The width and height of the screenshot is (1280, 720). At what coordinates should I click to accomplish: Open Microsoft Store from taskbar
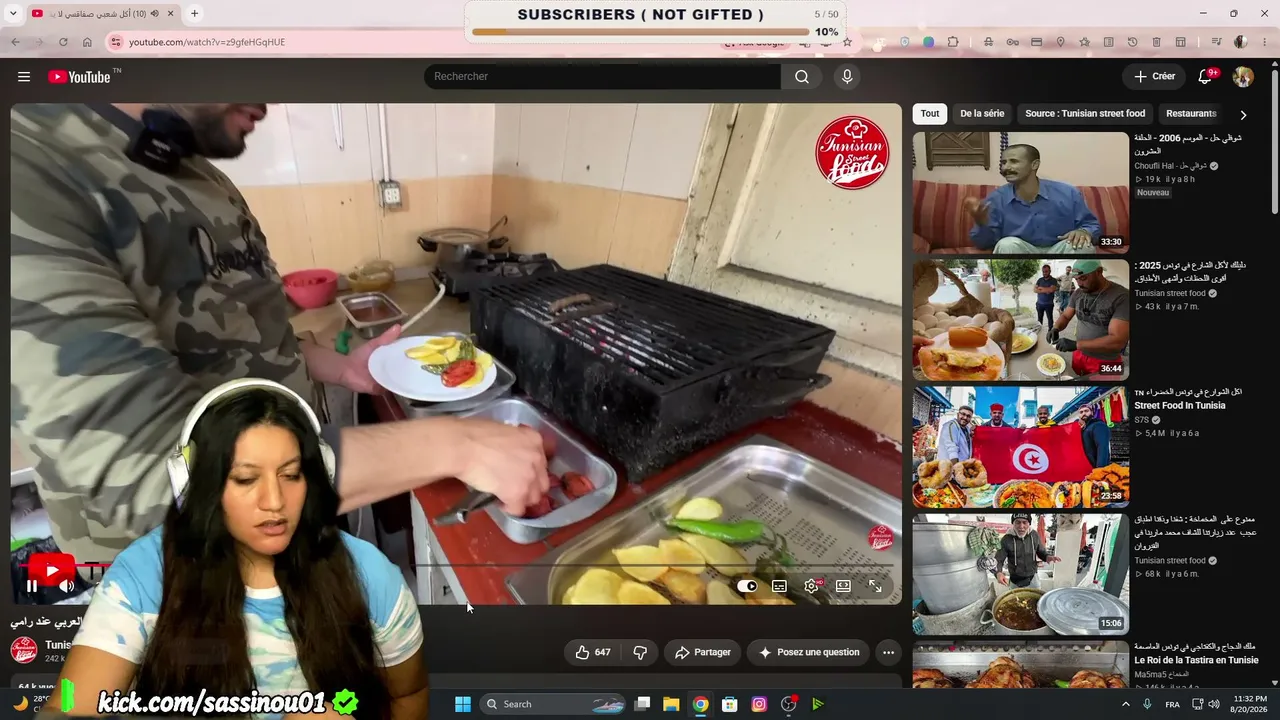coord(730,704)
